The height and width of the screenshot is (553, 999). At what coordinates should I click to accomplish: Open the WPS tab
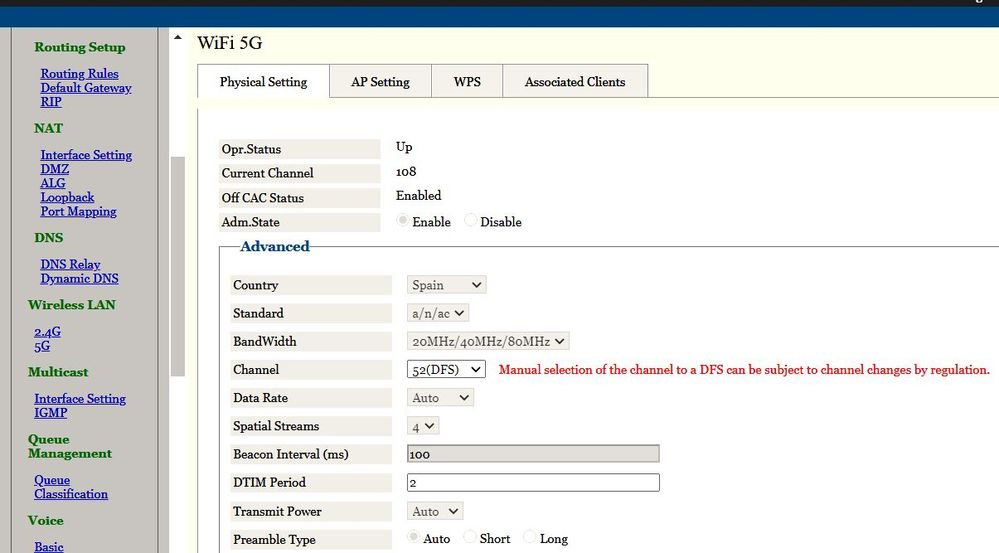pos(467,82)
